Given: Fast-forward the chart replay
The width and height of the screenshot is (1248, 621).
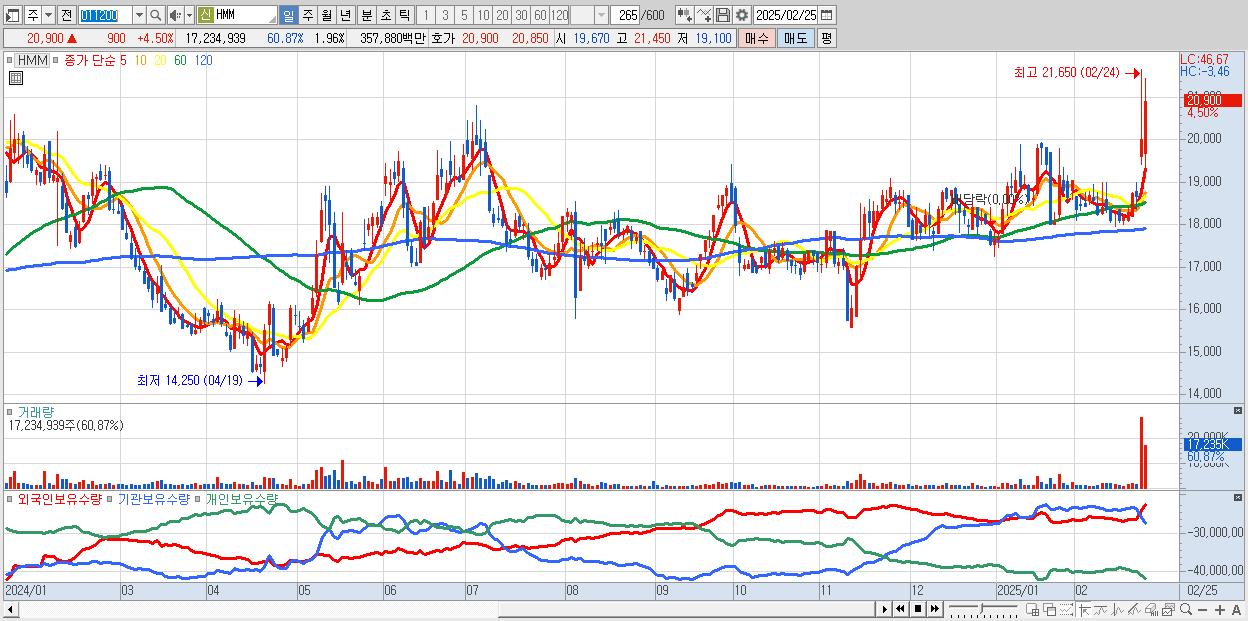Looking at the screenshot, I should [x=934, y=609].
